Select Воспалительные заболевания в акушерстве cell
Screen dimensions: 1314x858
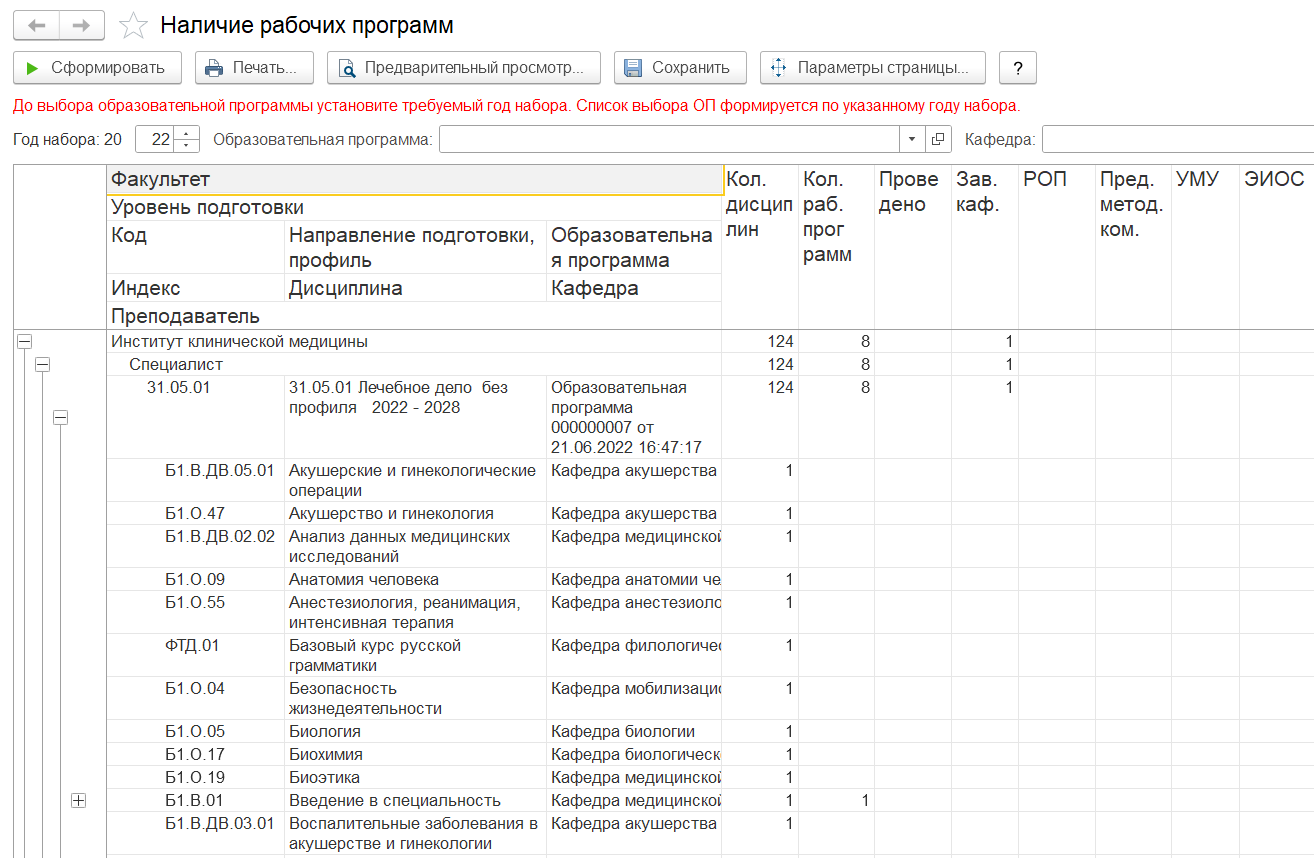(x=415, y=833)
